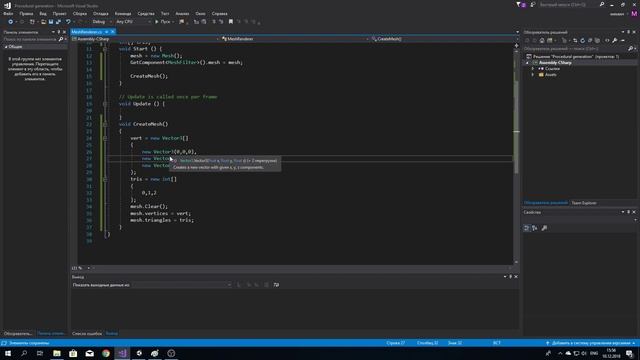
Task: Toggle word wrap icon in Output panel
Action: (x=276, y=285)
